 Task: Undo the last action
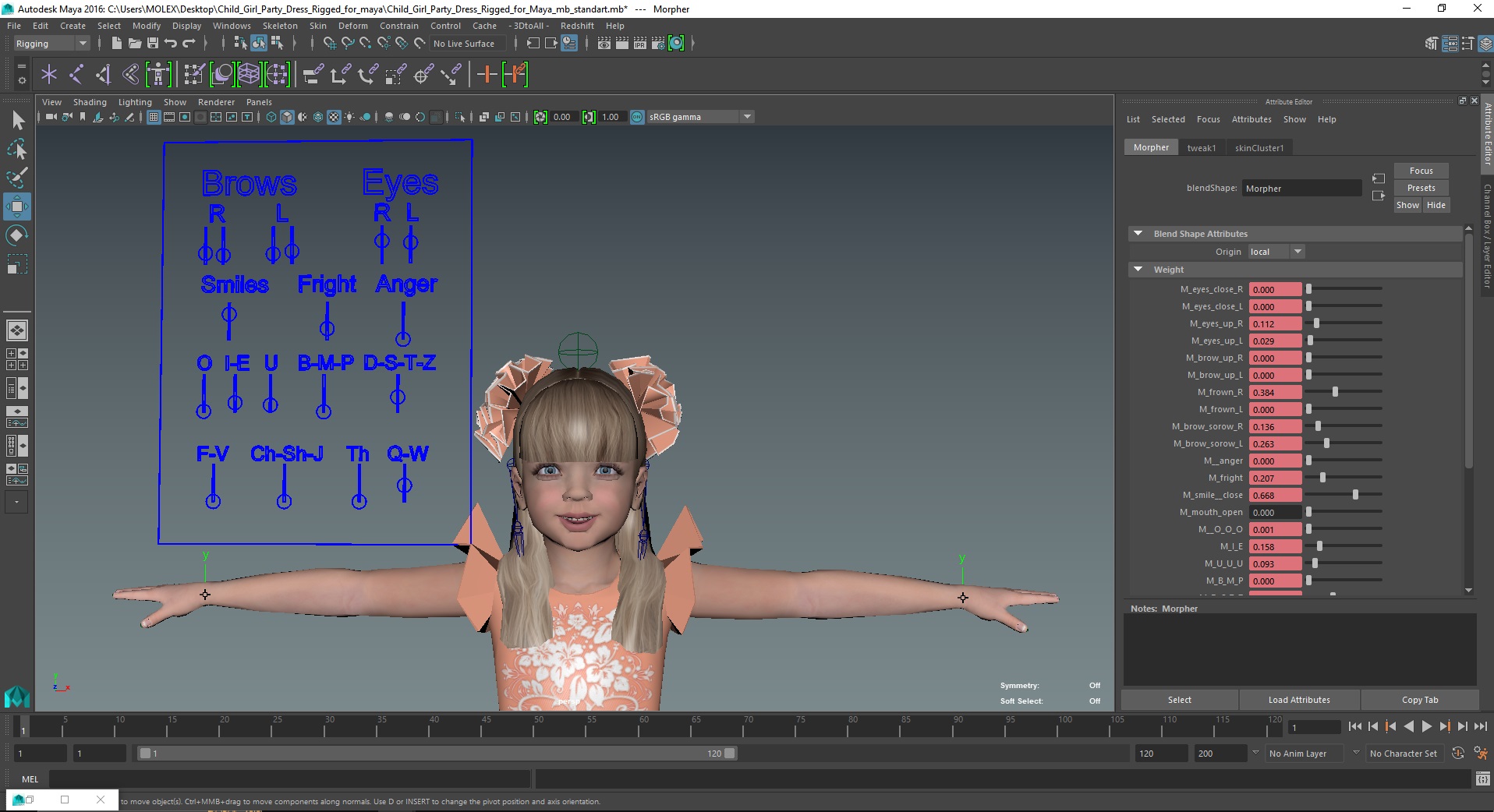(171, 44)
